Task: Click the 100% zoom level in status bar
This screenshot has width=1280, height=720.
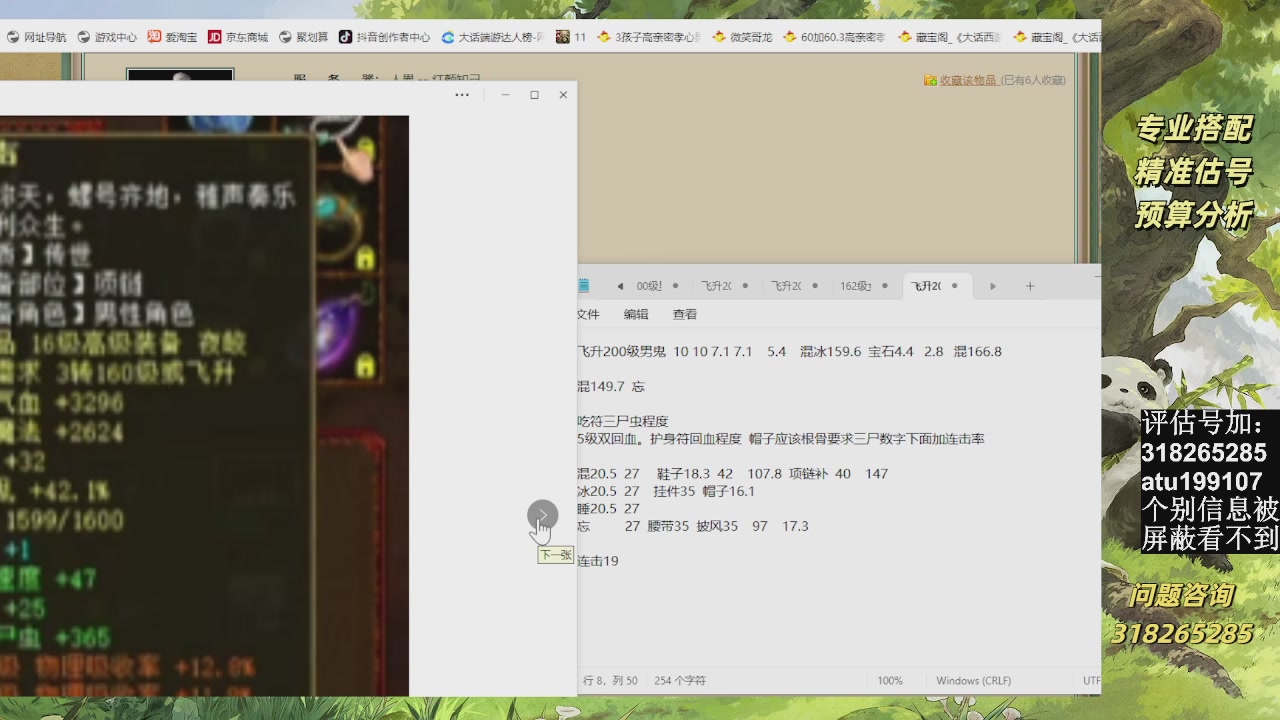Action: coord(890,681)
